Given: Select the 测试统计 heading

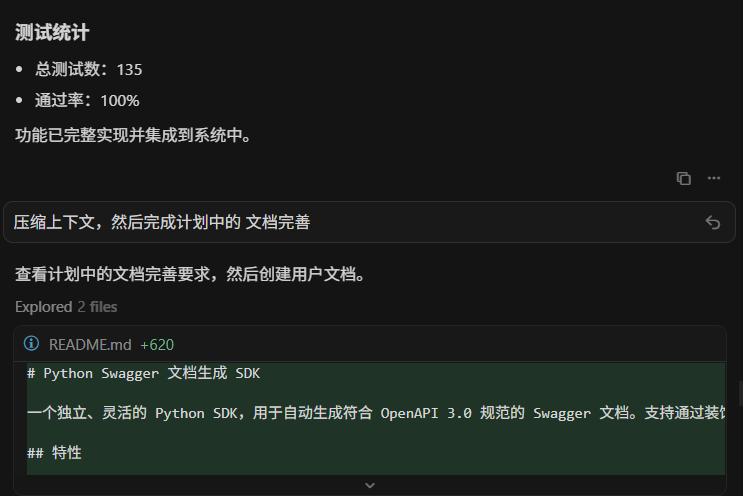Looking at the screenshot, I should point(52,33).
